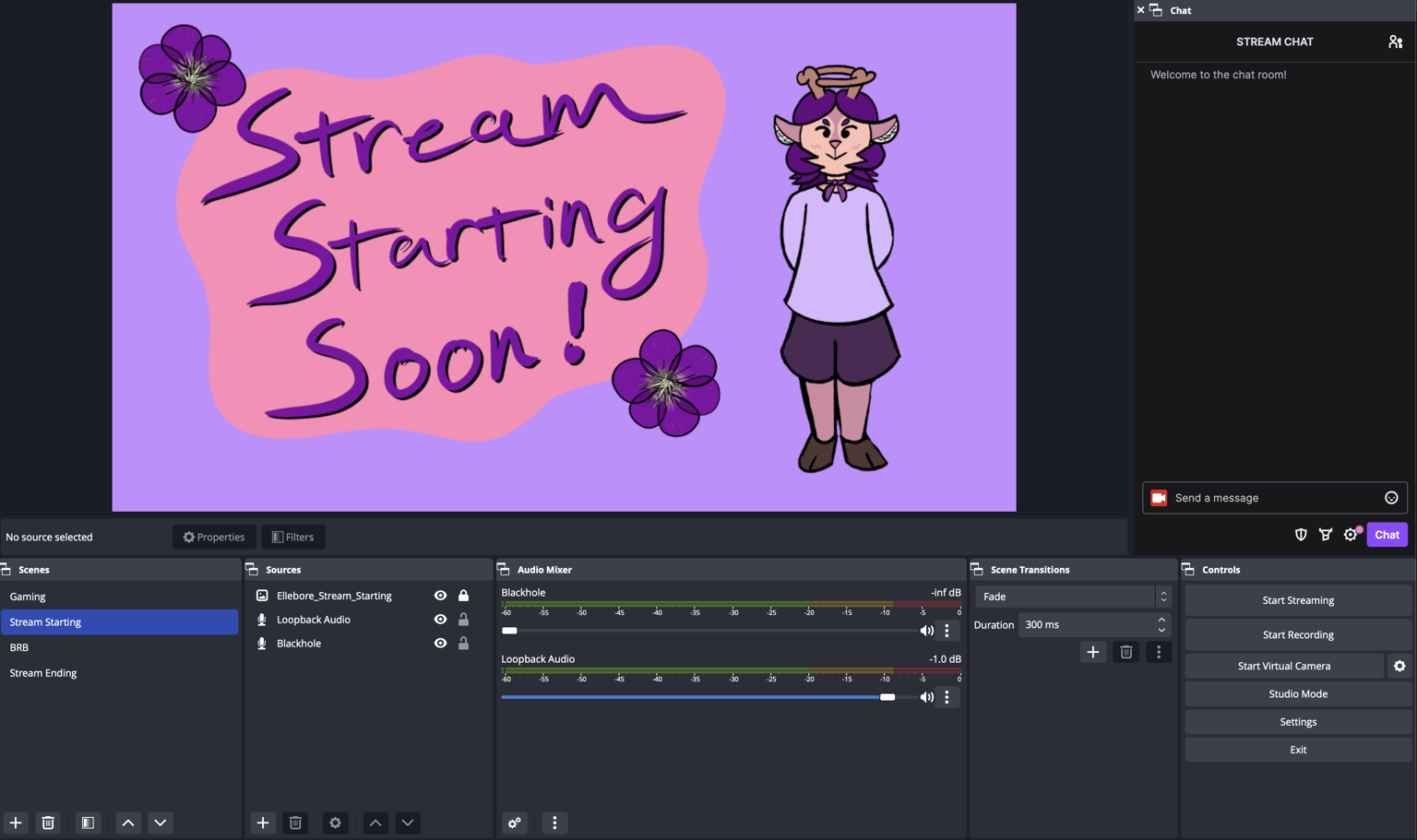Add a new scene with plus icon
The image size is (1417, 840).
click(x=16, y=822)
